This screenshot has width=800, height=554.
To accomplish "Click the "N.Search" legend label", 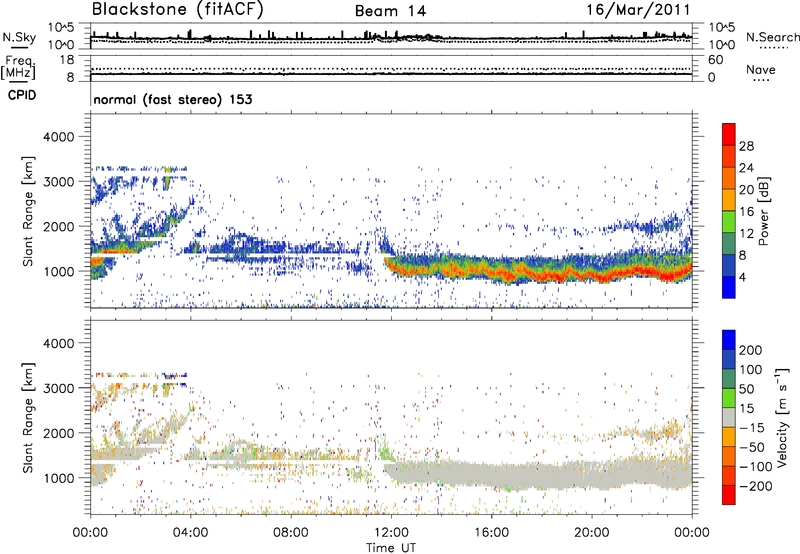I will click(x=773, y=37).
